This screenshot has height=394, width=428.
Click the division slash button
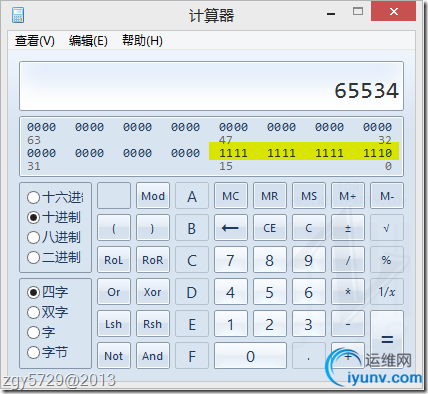pyautogui.click(x=348, y=260)
